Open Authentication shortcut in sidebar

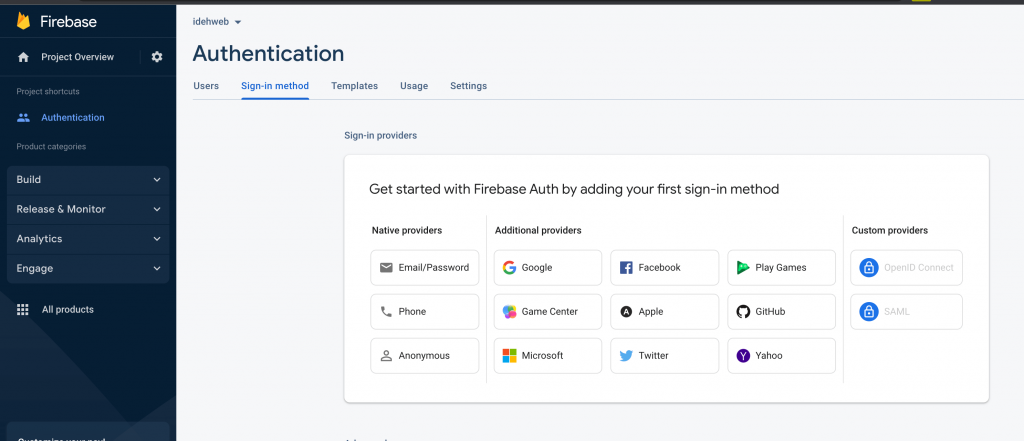(72, 118)
